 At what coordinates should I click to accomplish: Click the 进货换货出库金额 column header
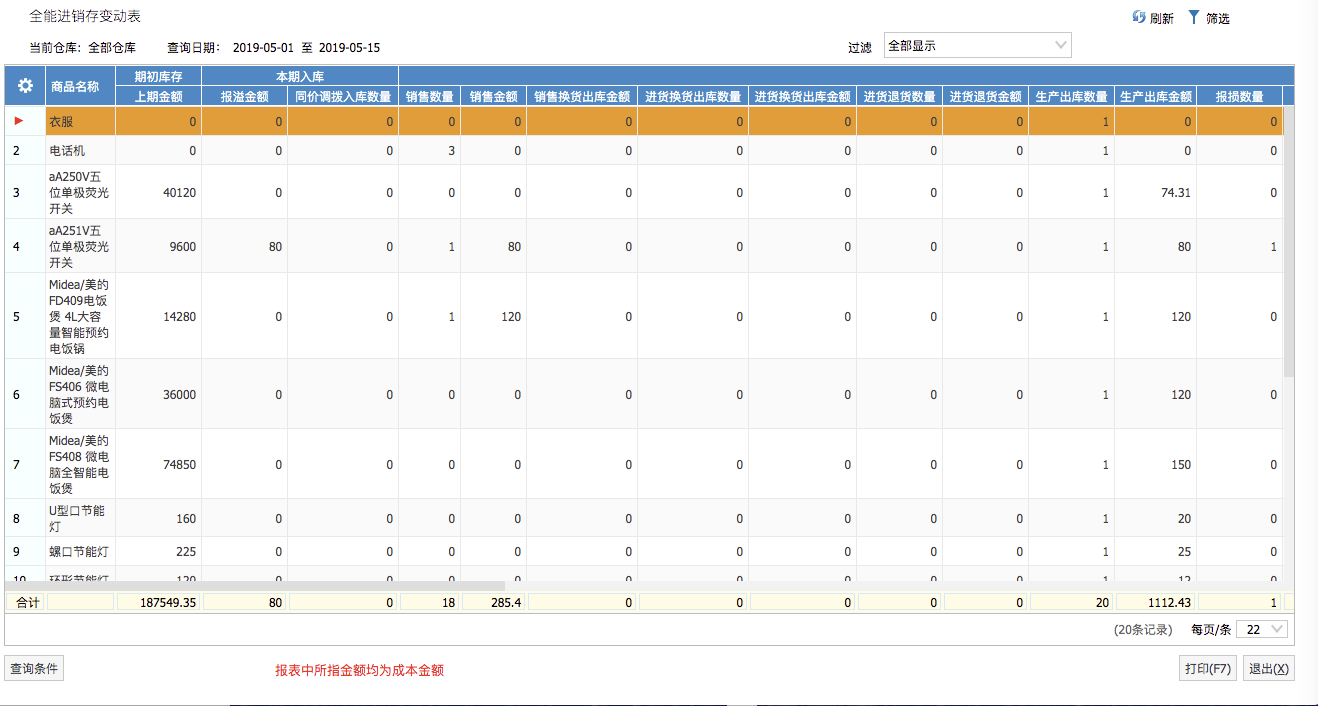pyautogui.click(x=802, y=96)
